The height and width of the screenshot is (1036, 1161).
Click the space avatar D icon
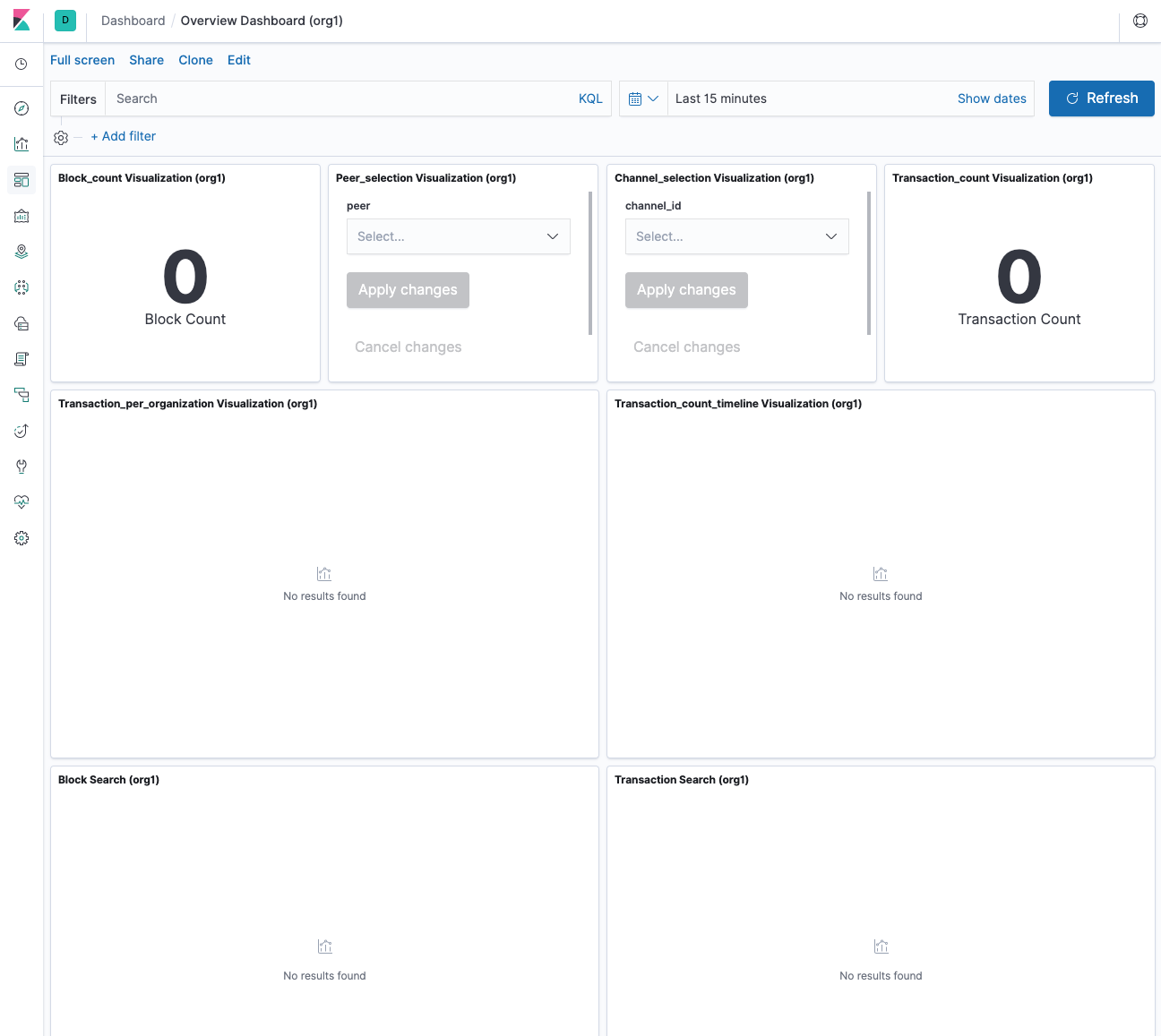(x=65, y=20)
